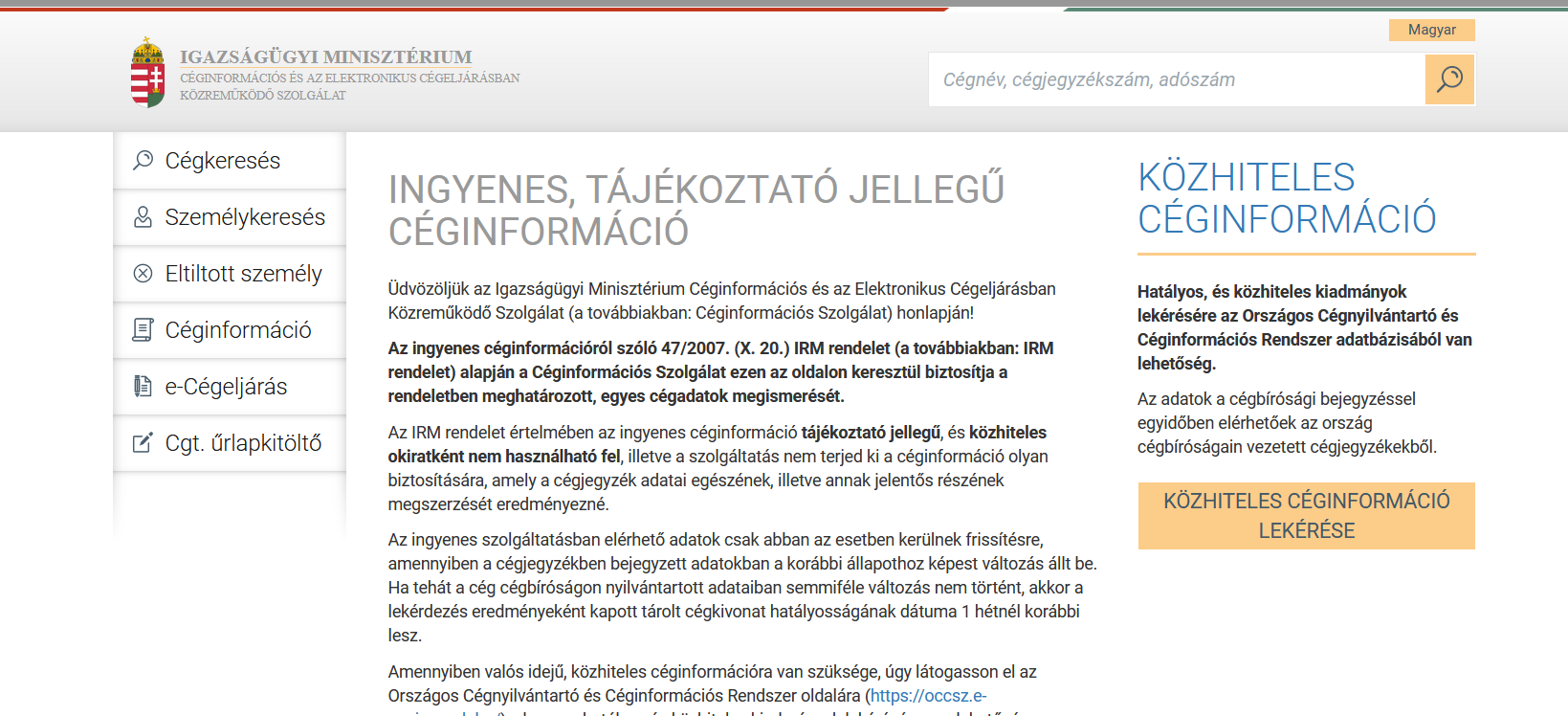
Task: Click the magnifying glass search button
Action: point(1449,79)
